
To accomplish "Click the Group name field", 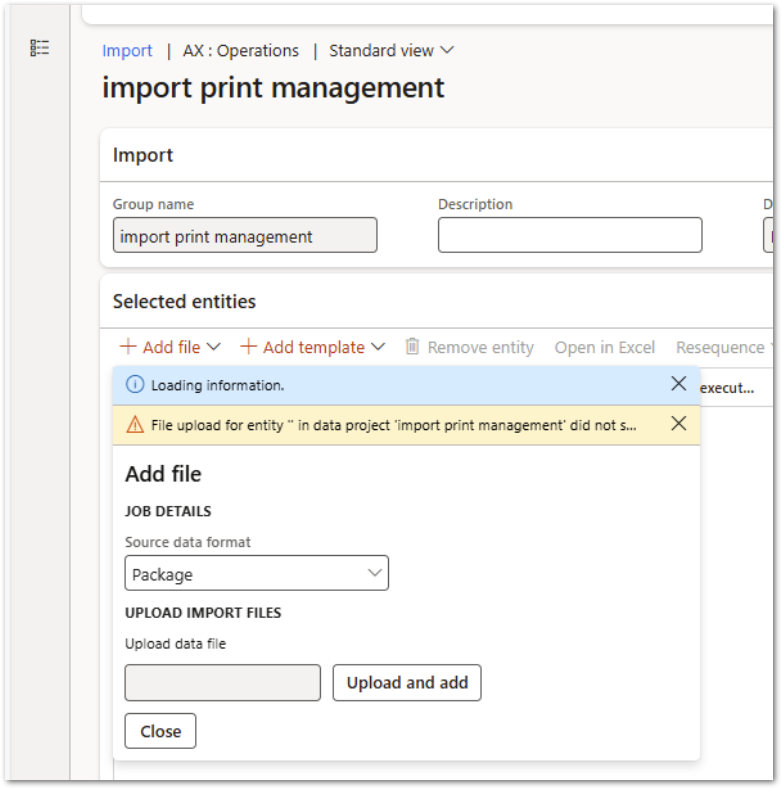I will pyautogui.click(x=244, y=236).
